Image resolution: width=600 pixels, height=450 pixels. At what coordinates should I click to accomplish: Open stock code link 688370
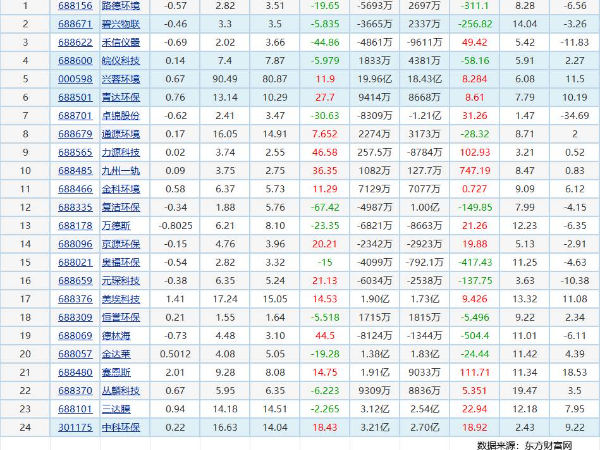75,391
